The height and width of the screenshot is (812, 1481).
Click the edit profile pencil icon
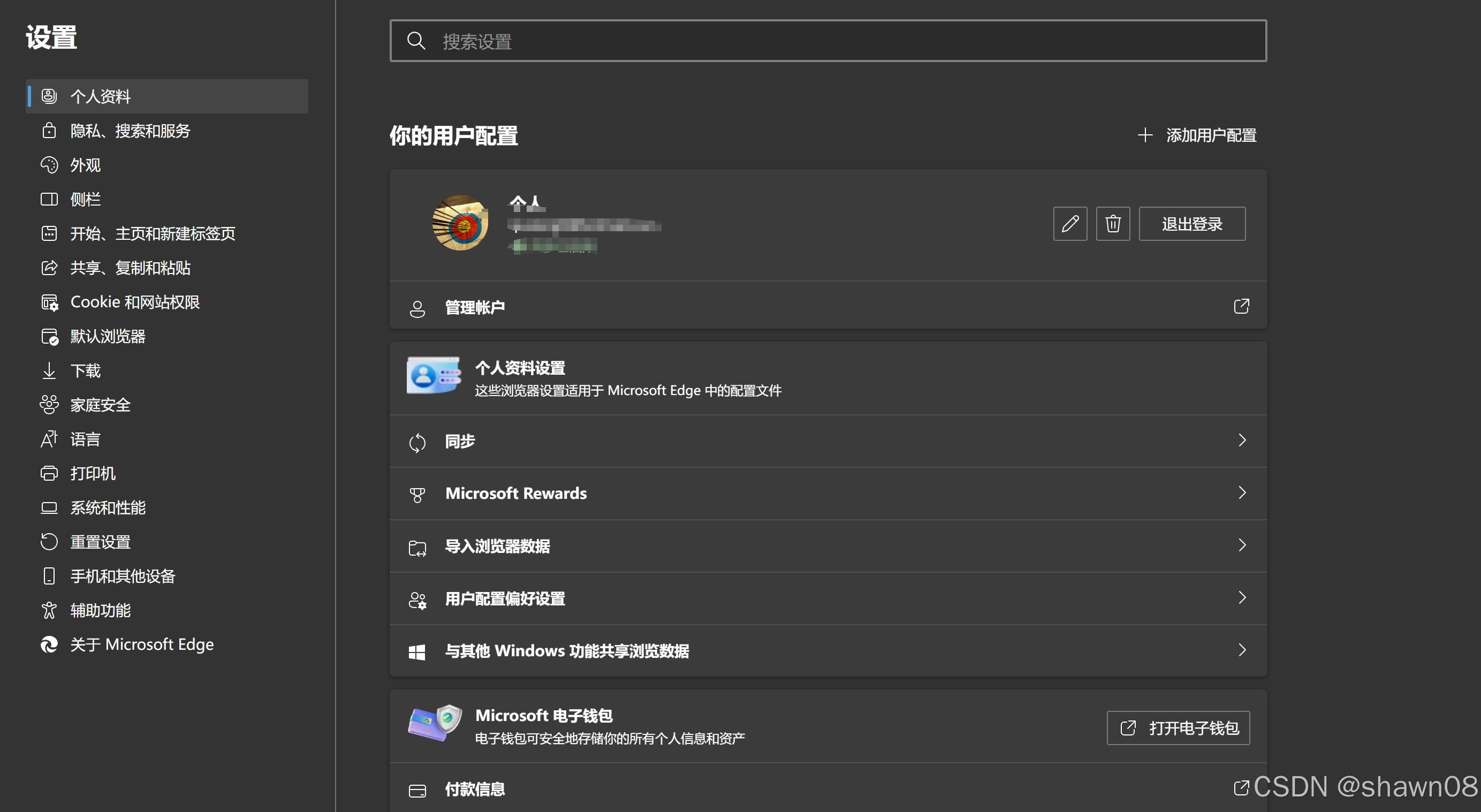1070,224
